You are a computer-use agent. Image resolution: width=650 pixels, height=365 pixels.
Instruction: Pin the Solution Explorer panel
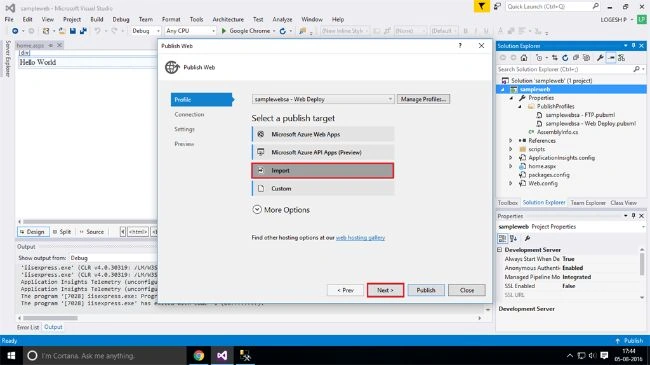click(633, 46)
